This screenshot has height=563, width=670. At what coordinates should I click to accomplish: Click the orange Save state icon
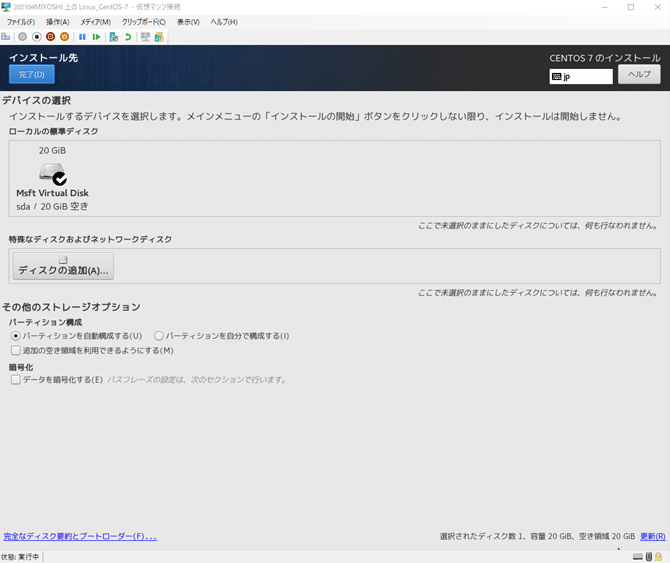point(65,37)
